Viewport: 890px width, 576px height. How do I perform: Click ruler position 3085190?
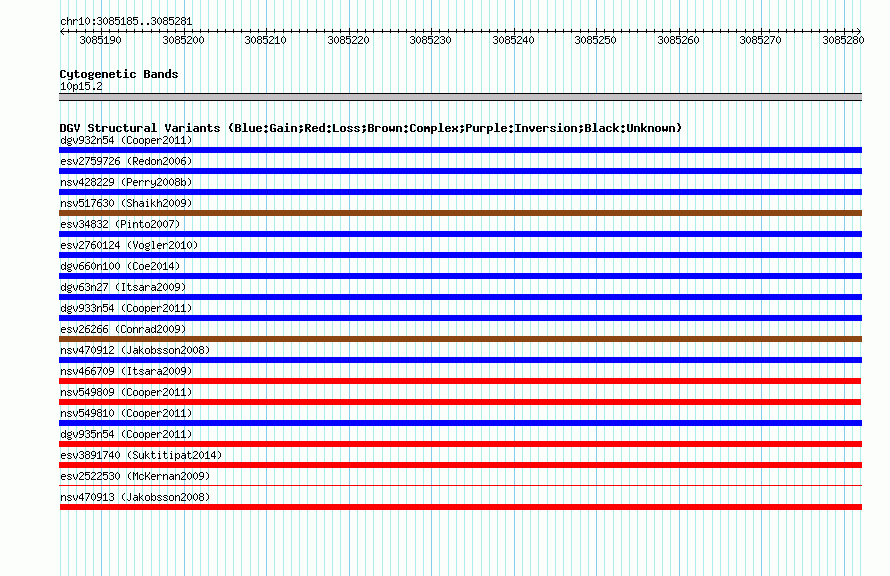click(x=100, y=40)
